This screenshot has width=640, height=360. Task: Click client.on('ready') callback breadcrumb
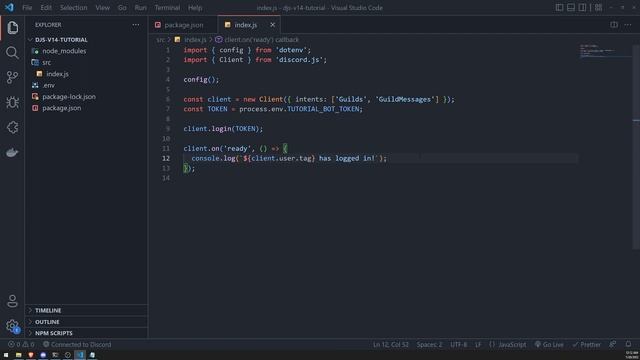coord(261,40)
